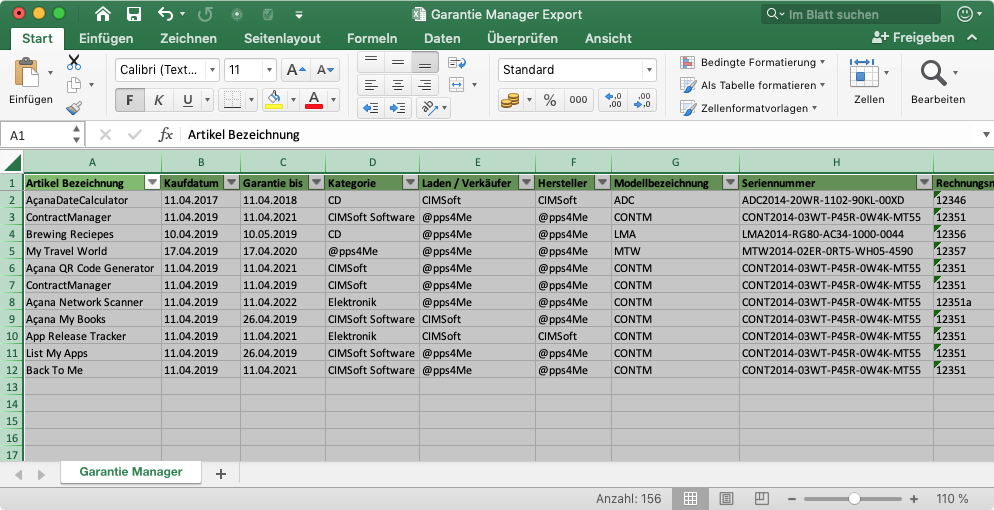The image size is (994, 510).
Task: Open filter dropdown for Garantie bis
Action: click(316, 182)
